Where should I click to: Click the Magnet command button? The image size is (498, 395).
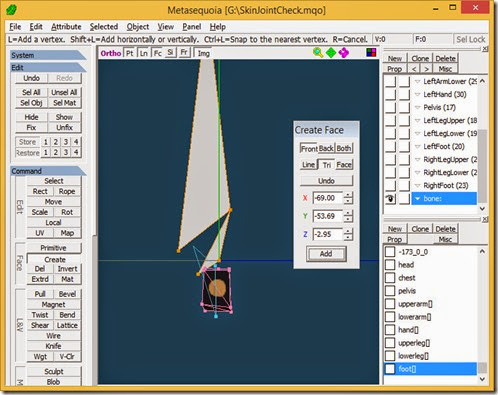click(x=53, y=304)
